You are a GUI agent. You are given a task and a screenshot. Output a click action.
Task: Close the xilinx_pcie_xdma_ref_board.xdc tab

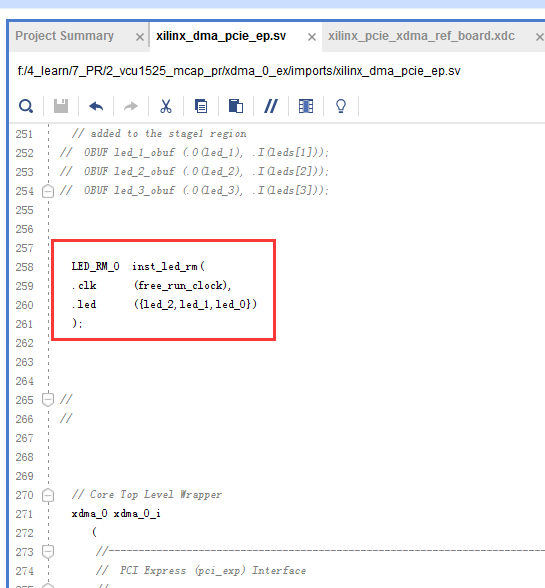coord(539,37)
